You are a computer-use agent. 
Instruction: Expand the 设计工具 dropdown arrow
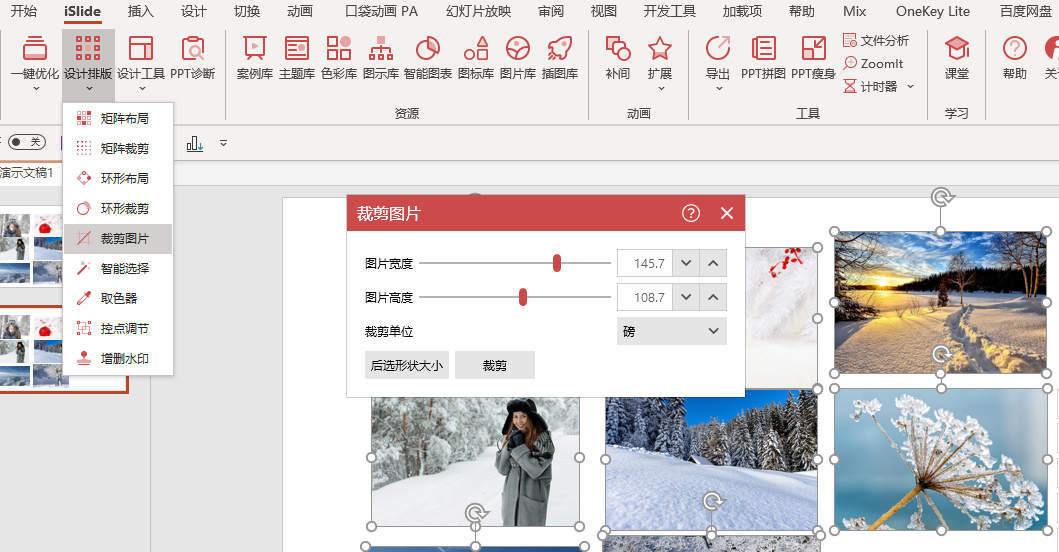click(x=142, y=89)
